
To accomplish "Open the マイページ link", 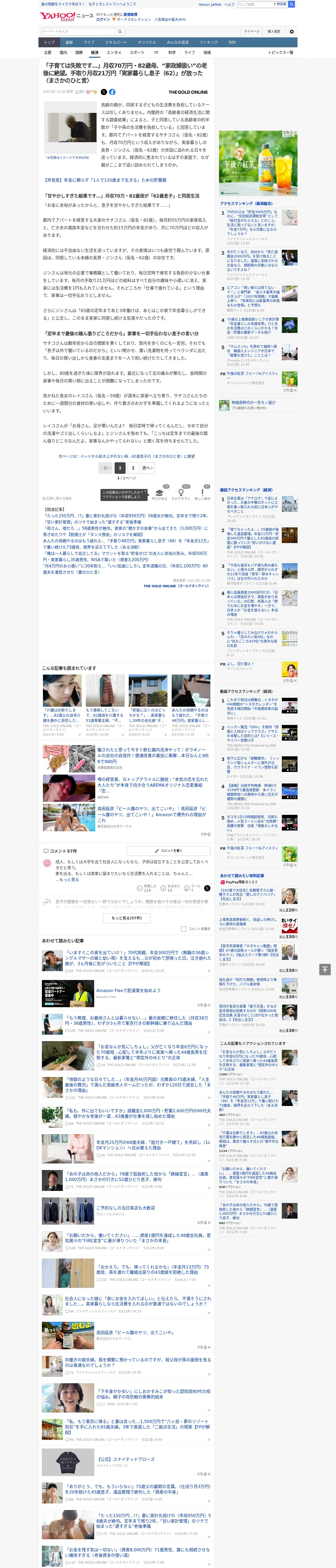I will (252, 32).
